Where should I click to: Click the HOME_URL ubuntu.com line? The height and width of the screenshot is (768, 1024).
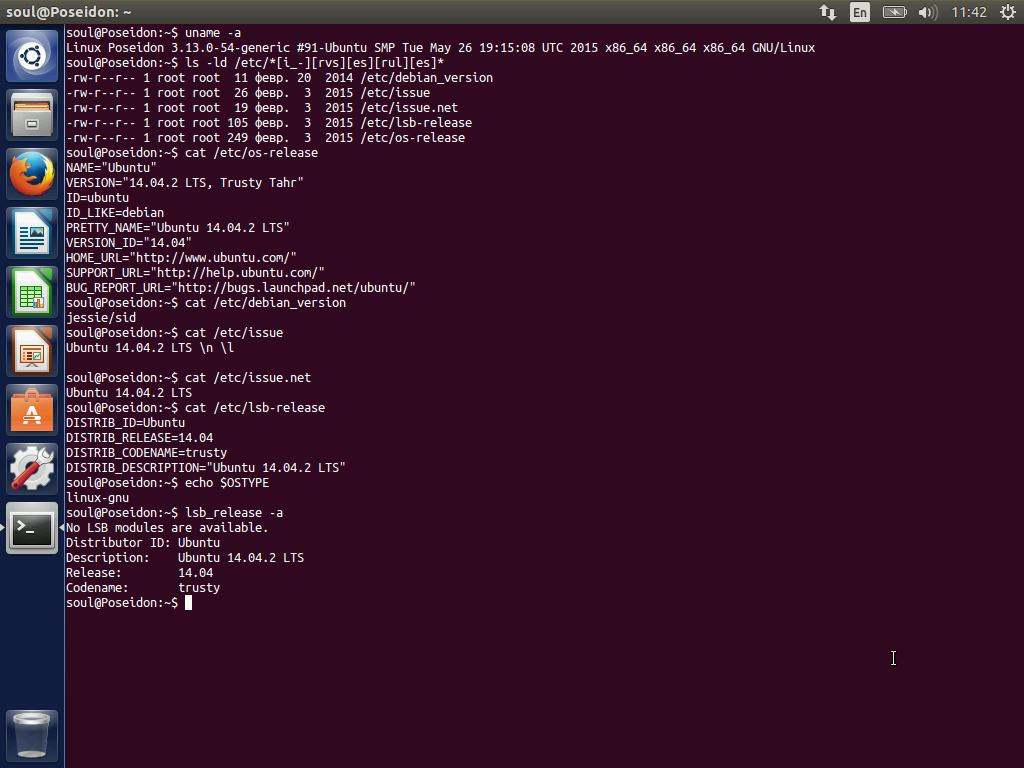click(181, 258)
